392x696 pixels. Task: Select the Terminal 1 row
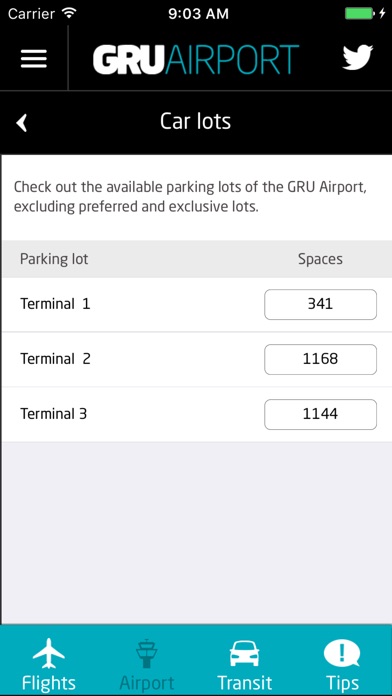(x=197, y=304)
